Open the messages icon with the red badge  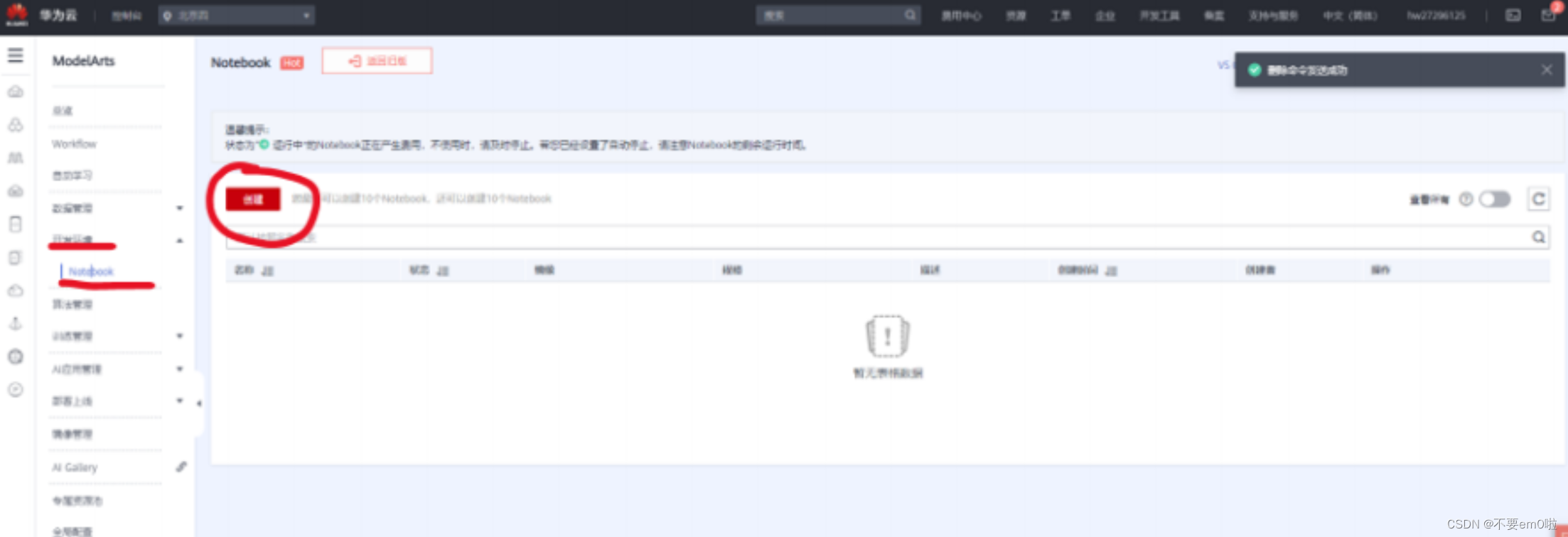(x=1549, y=14)
